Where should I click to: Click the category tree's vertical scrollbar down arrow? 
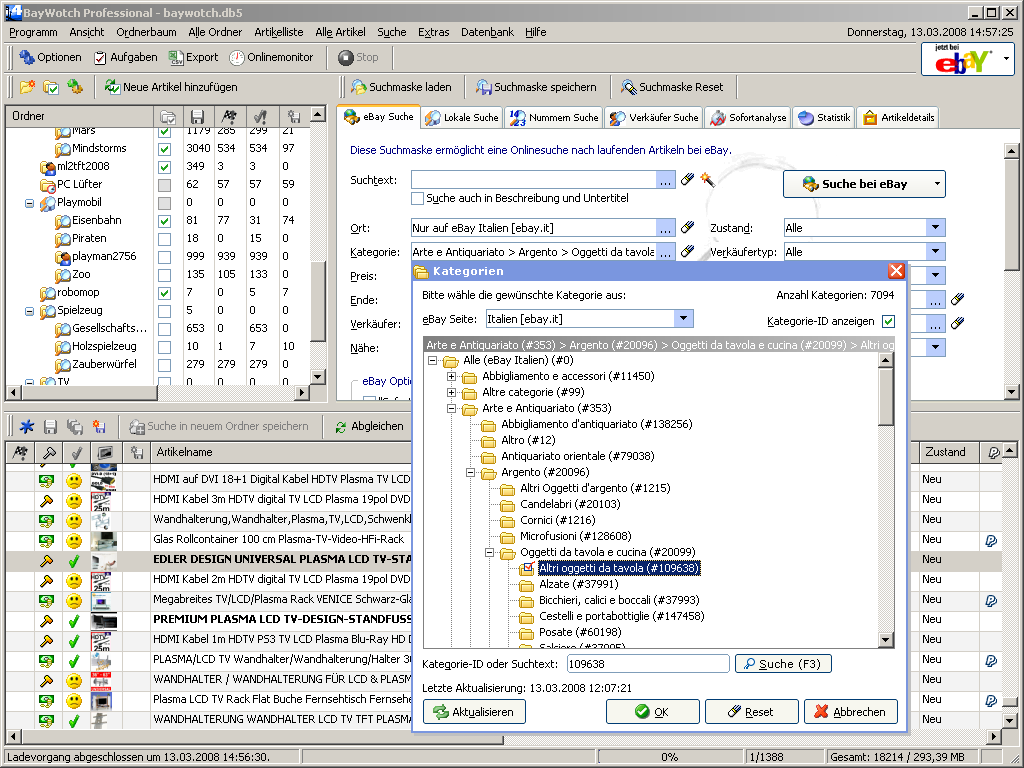click(886, 640)
